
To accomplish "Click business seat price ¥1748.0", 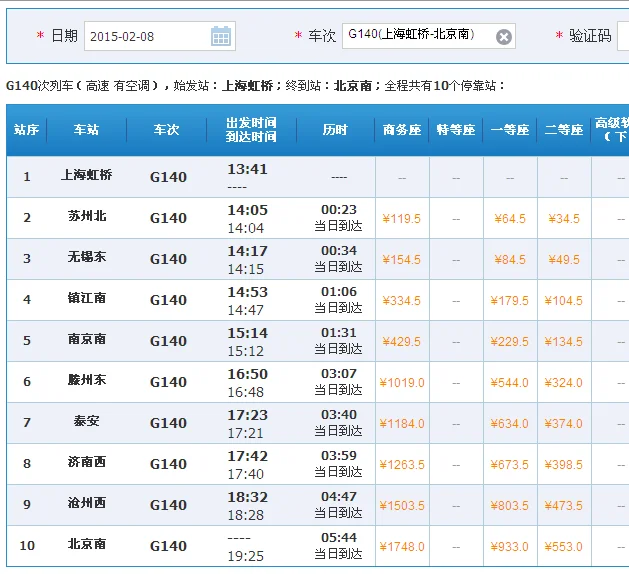I will point(402,547).
